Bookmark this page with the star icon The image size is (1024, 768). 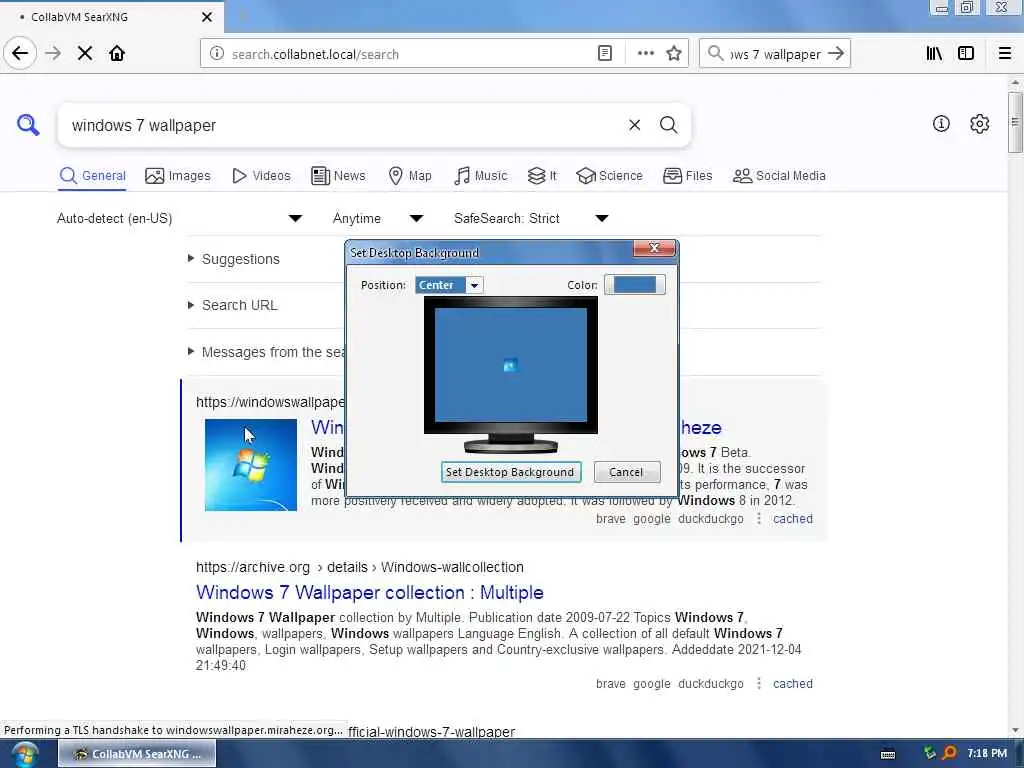[674, 54]
